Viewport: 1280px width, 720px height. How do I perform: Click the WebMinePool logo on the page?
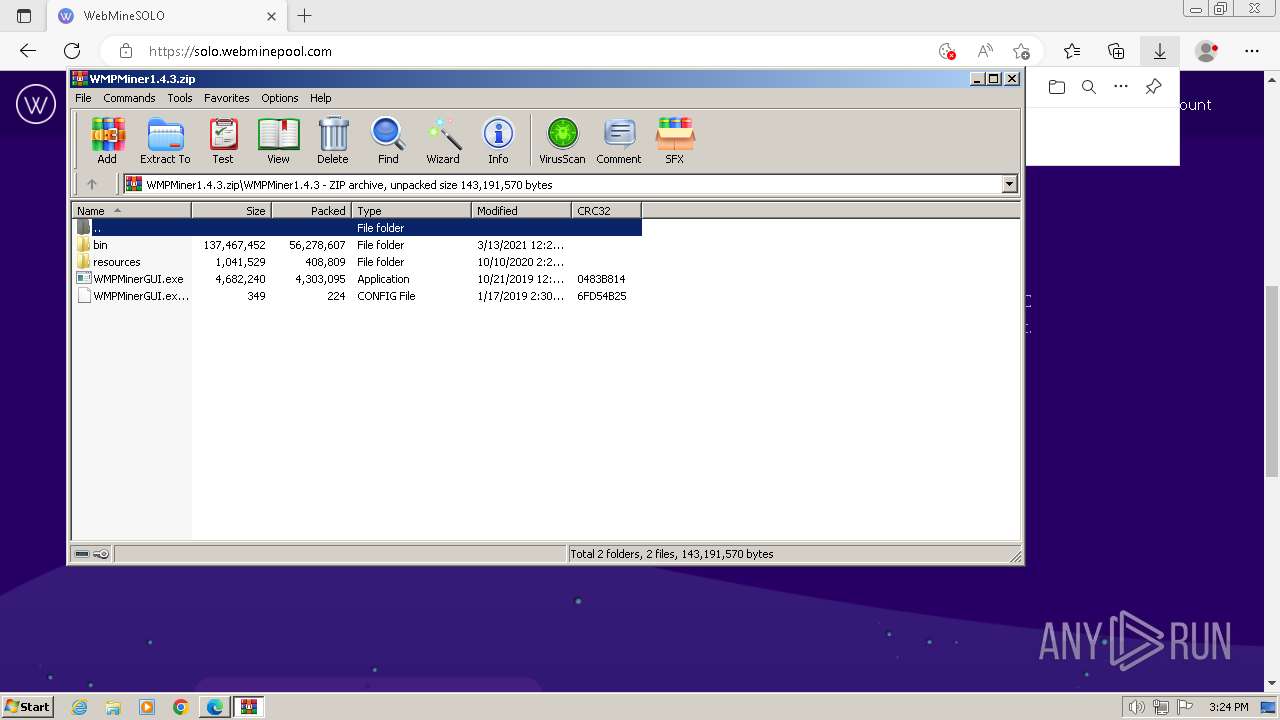click(36, 104)
